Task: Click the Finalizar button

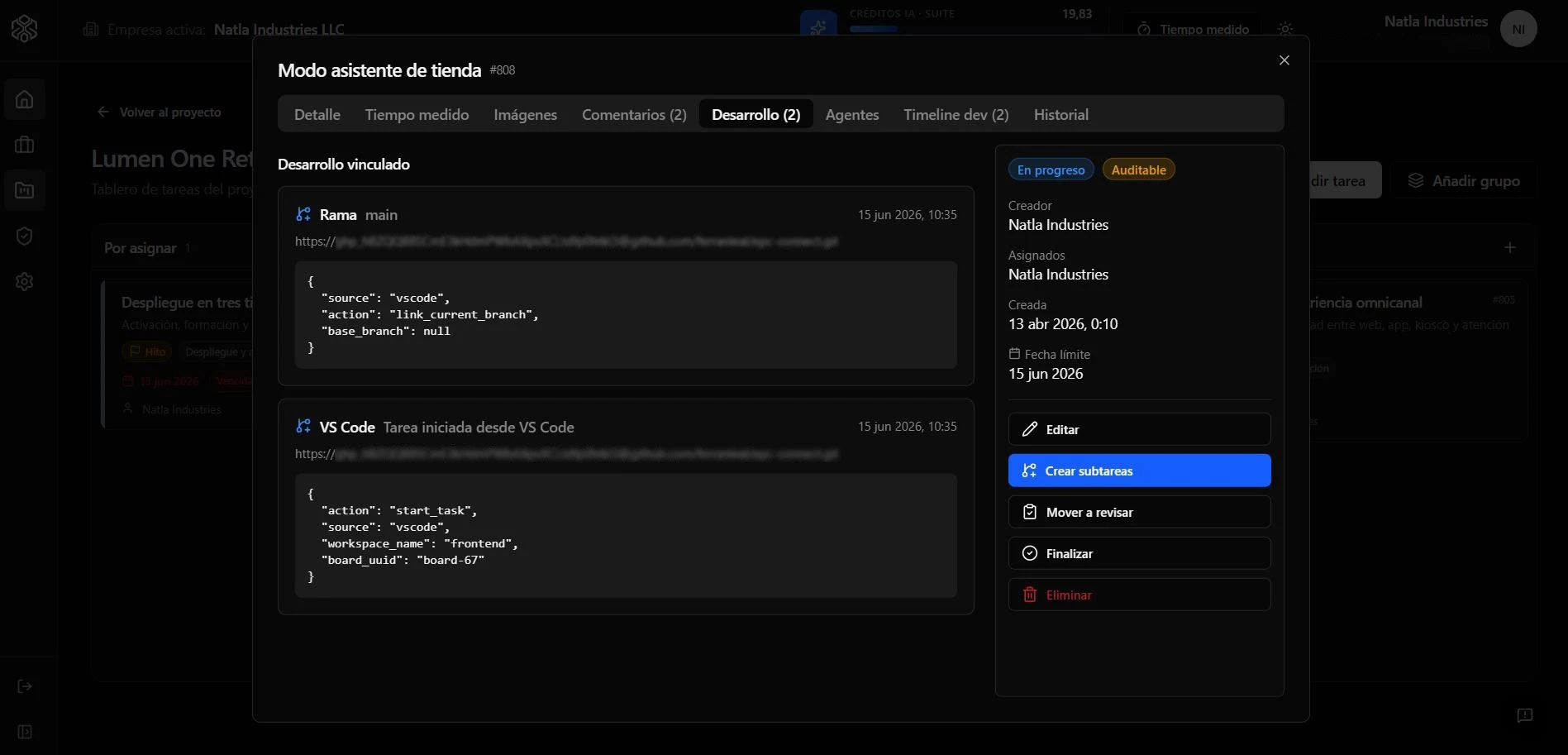Action: 1139,553
